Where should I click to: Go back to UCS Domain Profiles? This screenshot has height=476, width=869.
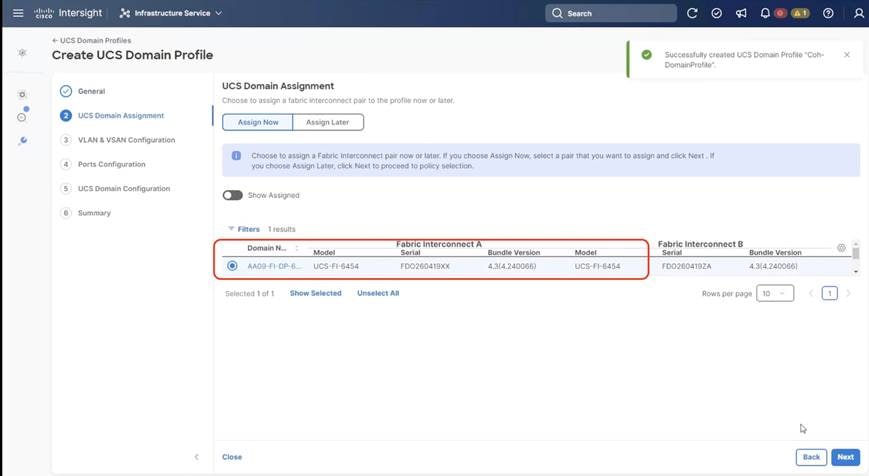91,40
